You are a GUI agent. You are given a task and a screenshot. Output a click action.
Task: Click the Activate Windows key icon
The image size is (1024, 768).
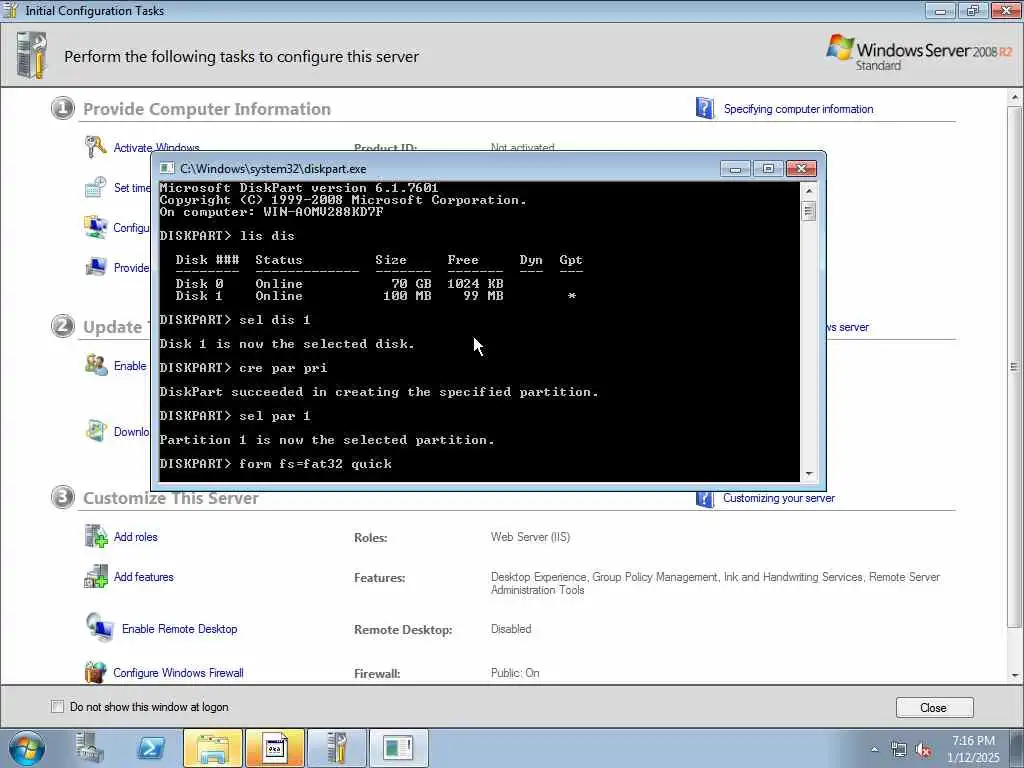click(x=95, y=146)
